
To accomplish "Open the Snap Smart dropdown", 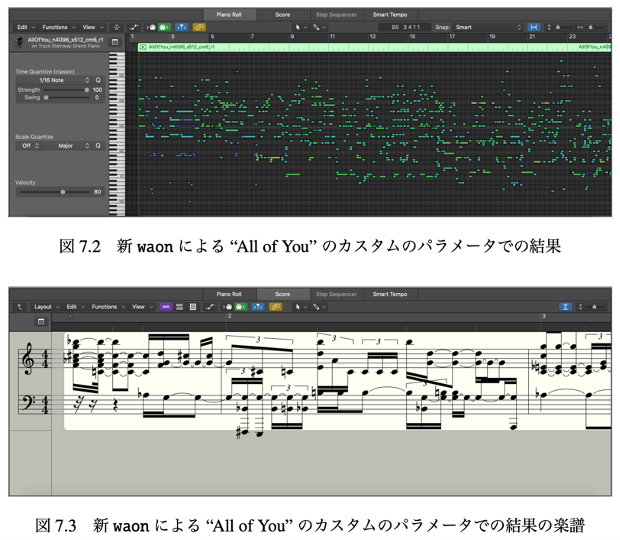I will (x=488, y=27).
